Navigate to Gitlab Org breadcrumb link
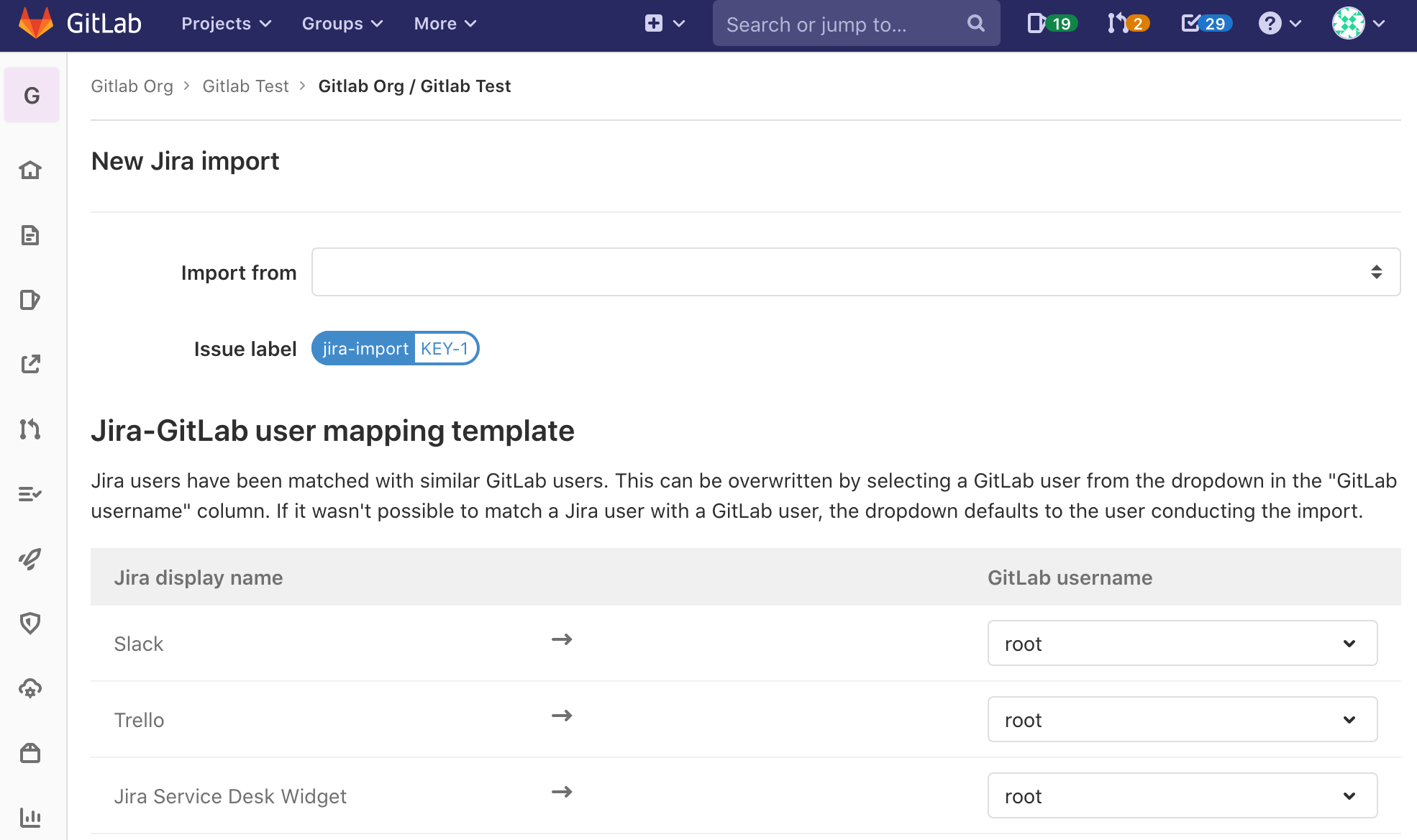This screenshot has width=1417, height=840. (x=132, y=86)
